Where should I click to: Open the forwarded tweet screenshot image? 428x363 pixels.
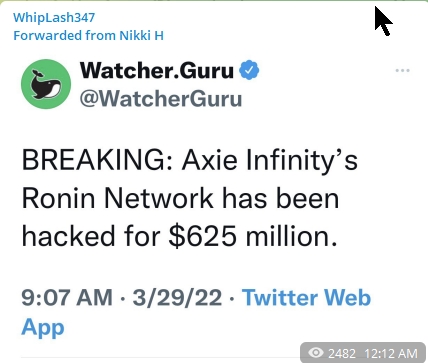click(x=216, y=203)
